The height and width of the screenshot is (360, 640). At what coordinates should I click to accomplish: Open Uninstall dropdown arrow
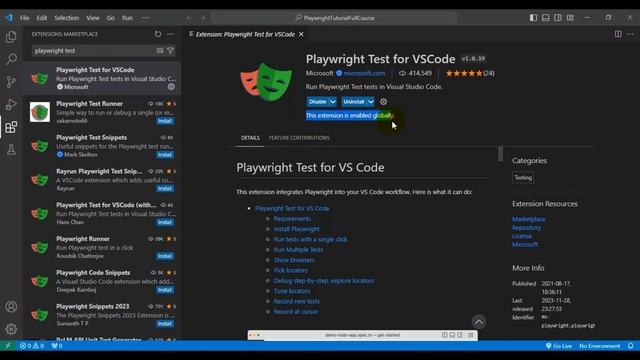(370, 102)
